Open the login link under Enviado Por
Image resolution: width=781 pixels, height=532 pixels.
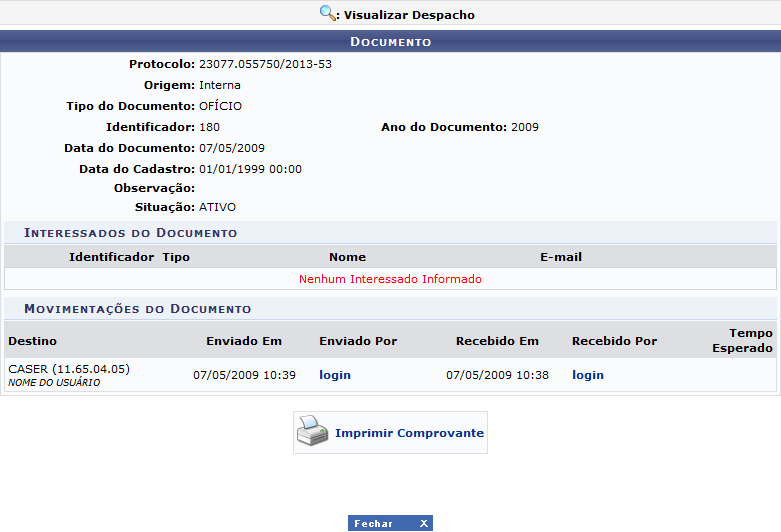[x=335, y=375]
